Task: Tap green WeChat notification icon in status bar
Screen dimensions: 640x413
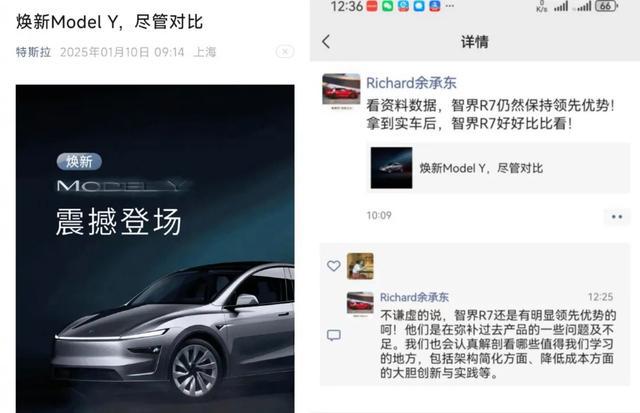Action: tap(387, 6)
